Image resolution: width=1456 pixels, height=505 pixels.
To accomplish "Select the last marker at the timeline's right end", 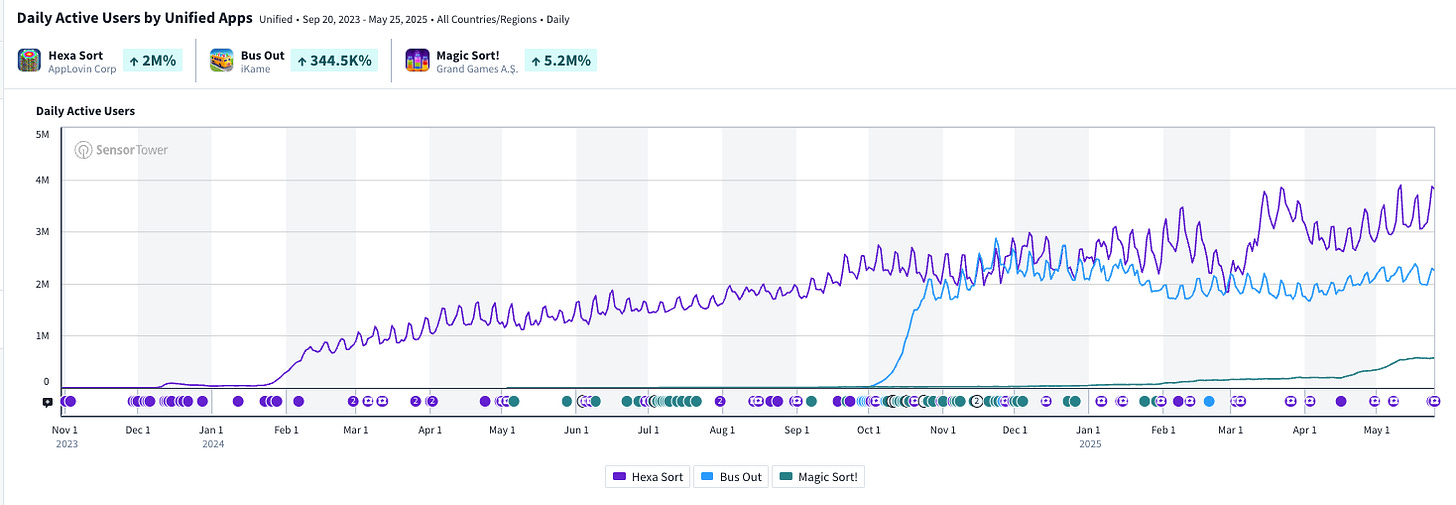I will (1434, 401).
